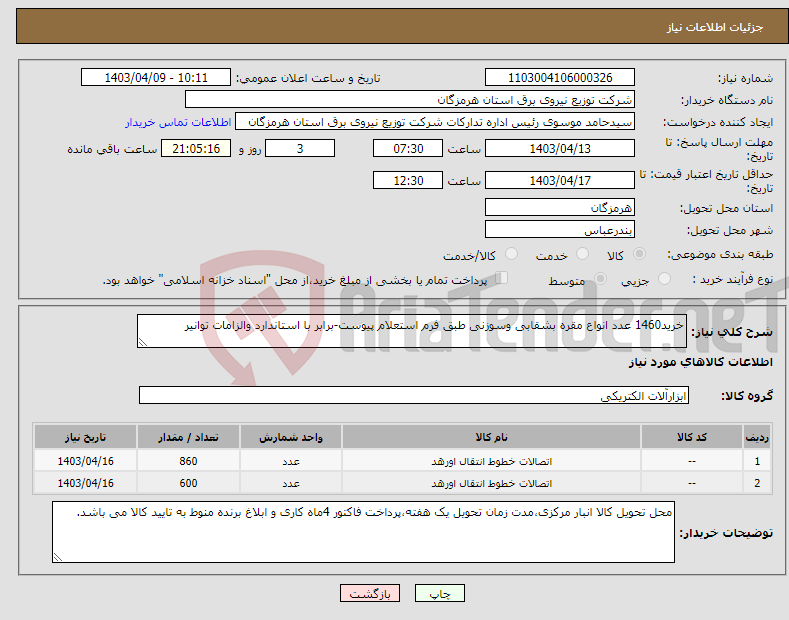The height and width of the screenshot is (620, 789).
Task: Click the unit cell عدد in row 1
Action: pyautogui.click(x=291, y=461)
